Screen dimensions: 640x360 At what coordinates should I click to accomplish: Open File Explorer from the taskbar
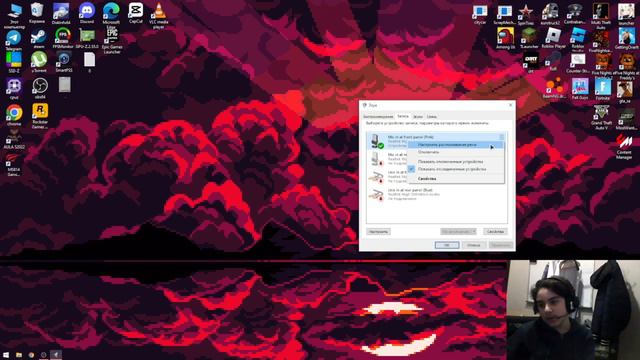(x=19, y=355)
